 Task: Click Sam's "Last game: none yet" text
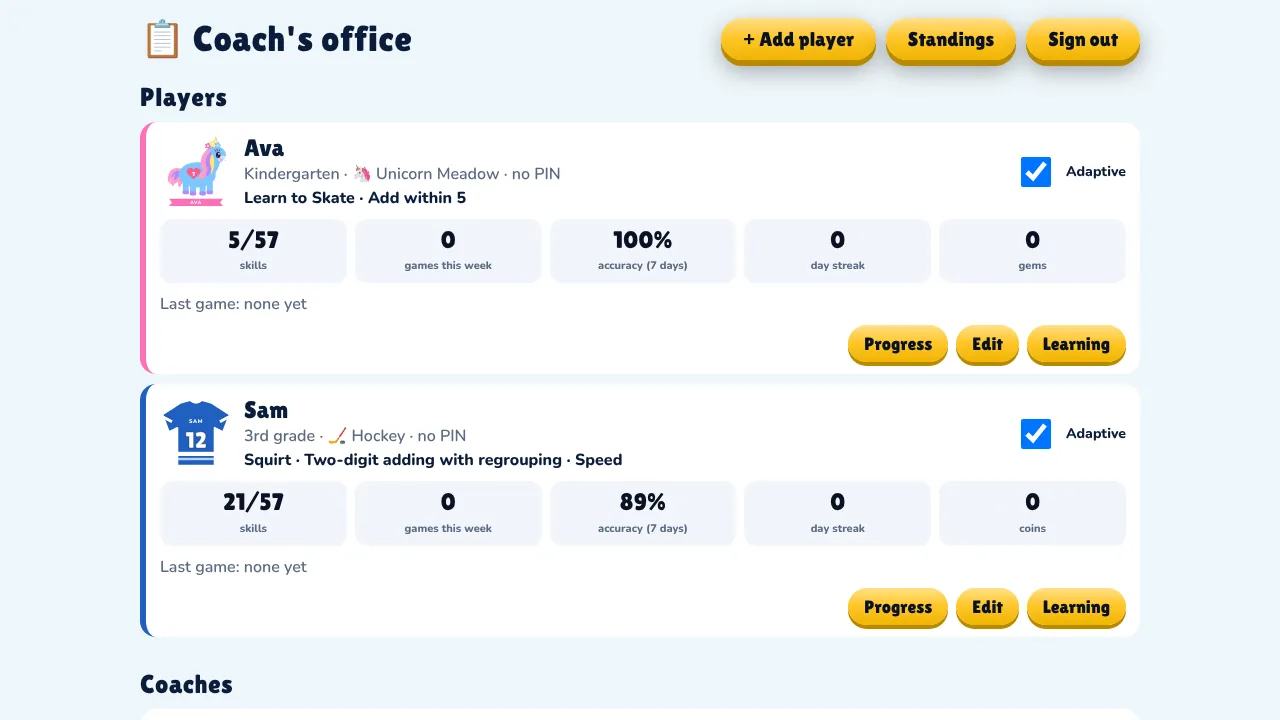(x=233, y=567)
